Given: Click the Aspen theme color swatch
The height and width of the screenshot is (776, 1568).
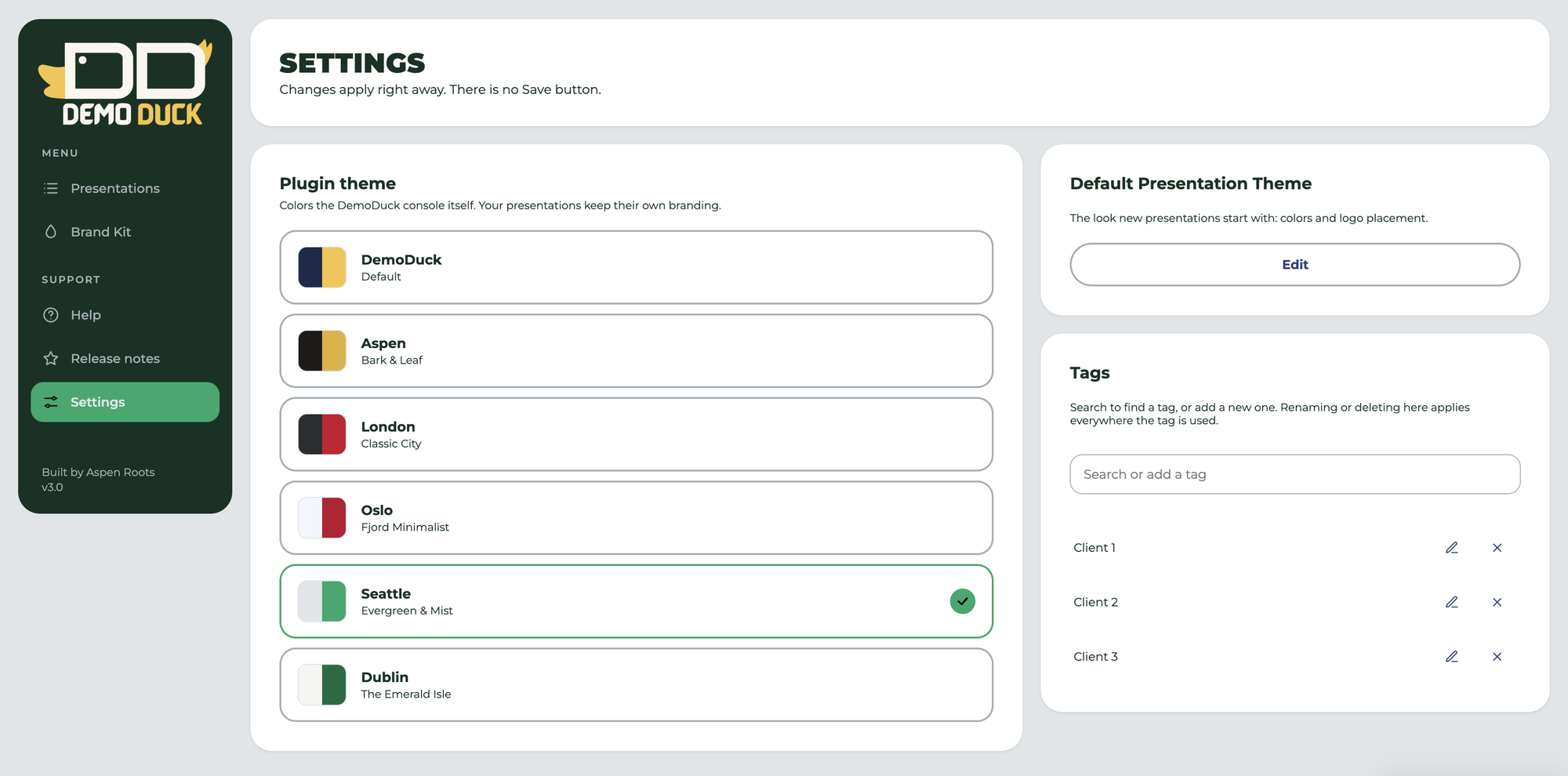Looking at the screenshot, I should (322, 351).
